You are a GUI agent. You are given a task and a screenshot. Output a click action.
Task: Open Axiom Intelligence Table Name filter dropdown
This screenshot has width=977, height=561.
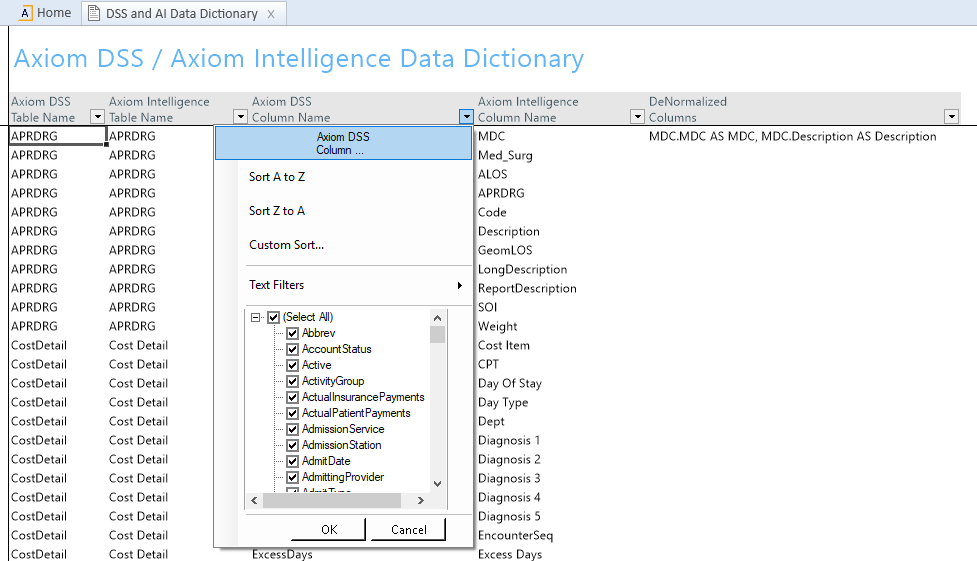[241, 117]
